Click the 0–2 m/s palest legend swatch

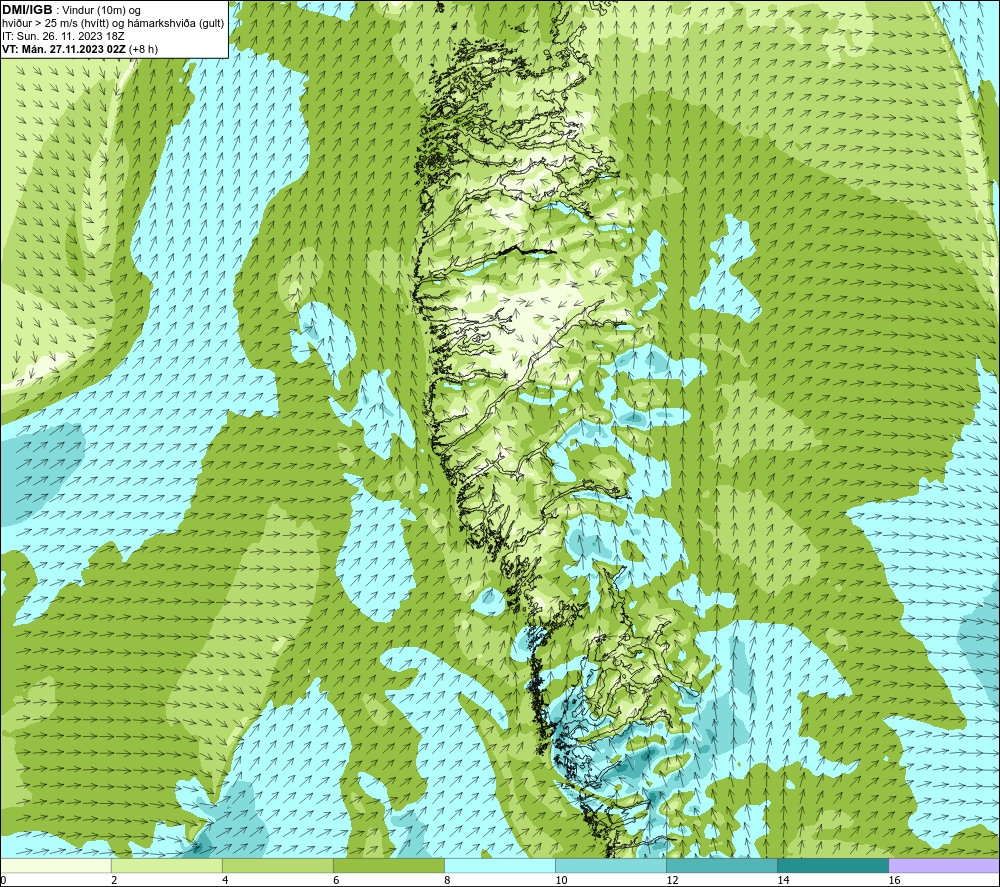pos(55,865)
